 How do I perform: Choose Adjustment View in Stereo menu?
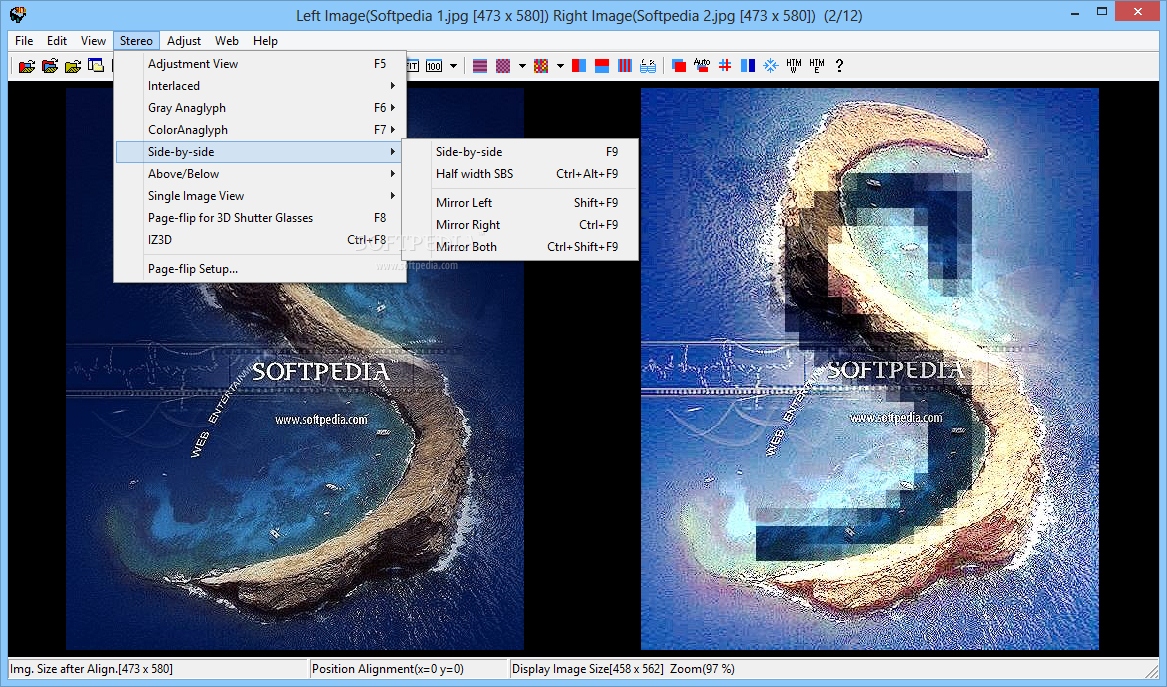coord(259,64)
